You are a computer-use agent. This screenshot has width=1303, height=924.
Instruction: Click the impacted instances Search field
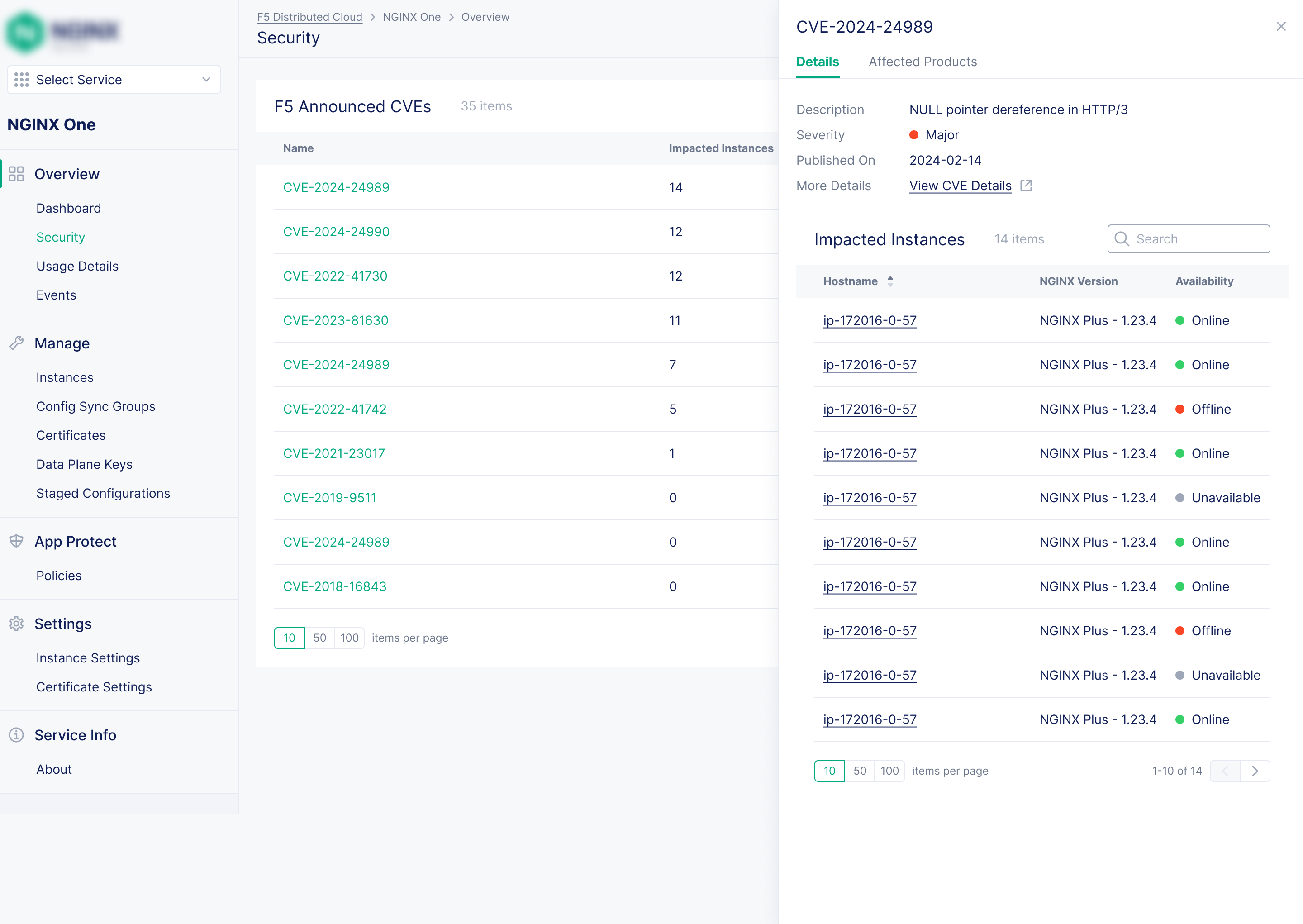click(1189, 239)
